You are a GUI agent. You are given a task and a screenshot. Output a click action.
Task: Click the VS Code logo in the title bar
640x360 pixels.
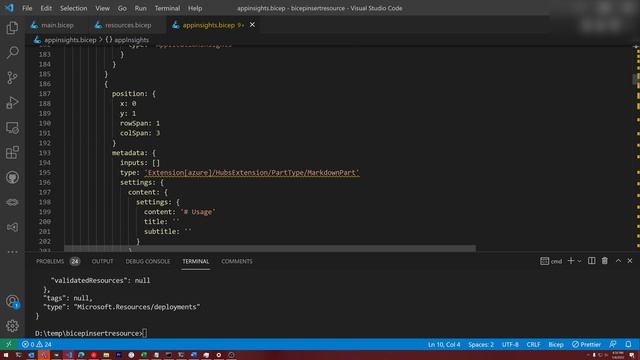click(x=9, y=8)
